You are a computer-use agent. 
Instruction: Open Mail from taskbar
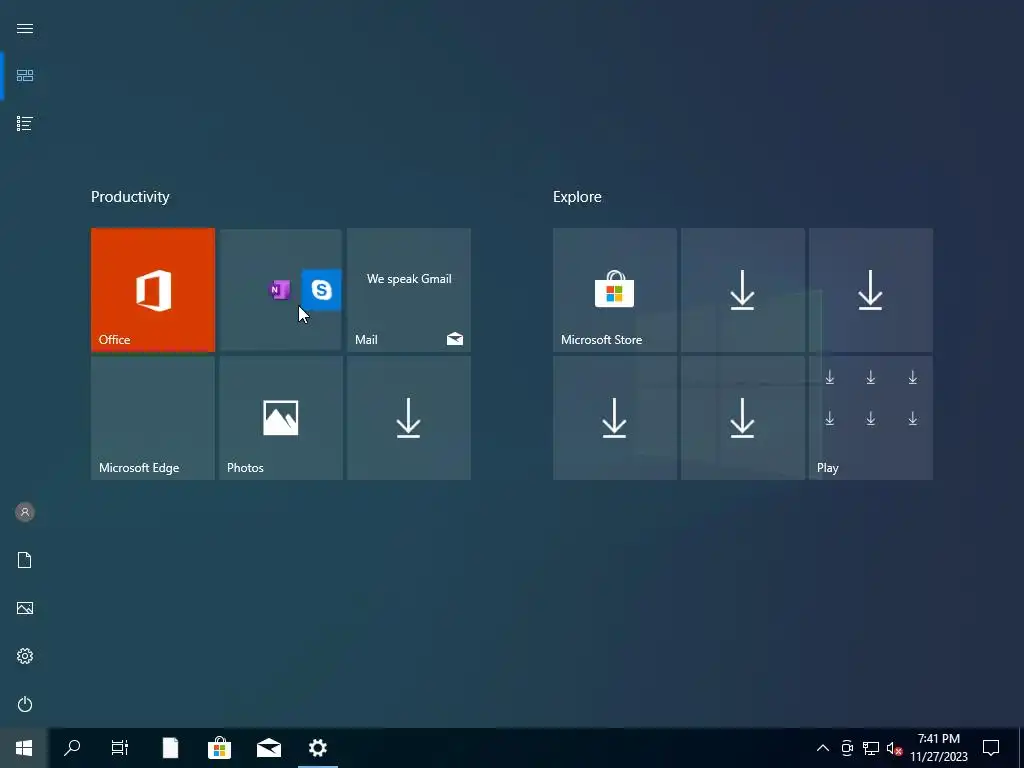point(268,748)
